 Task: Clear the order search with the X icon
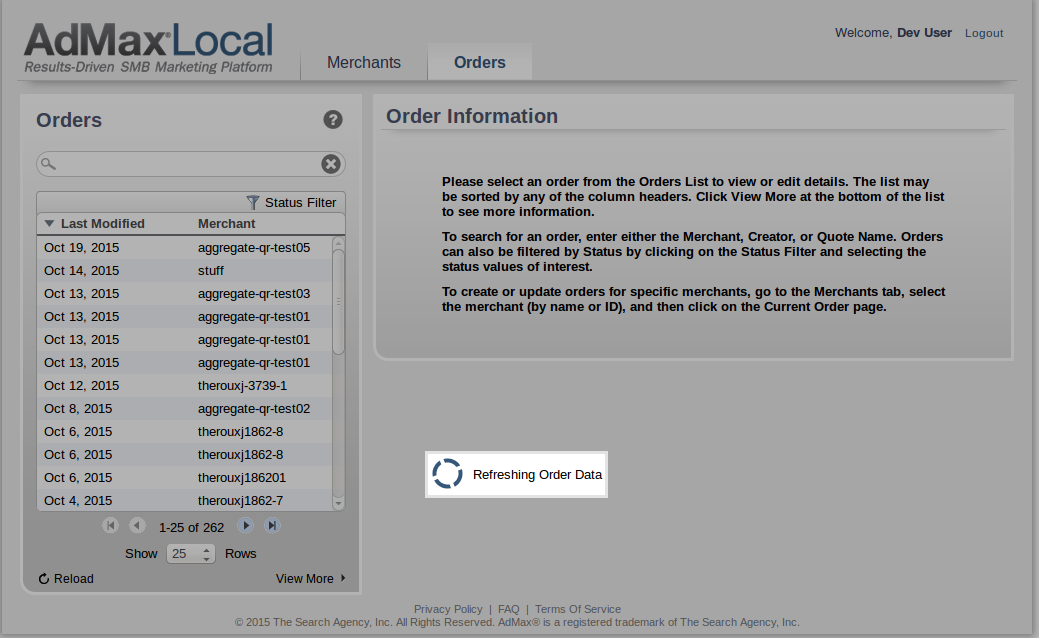click(331, 164)
